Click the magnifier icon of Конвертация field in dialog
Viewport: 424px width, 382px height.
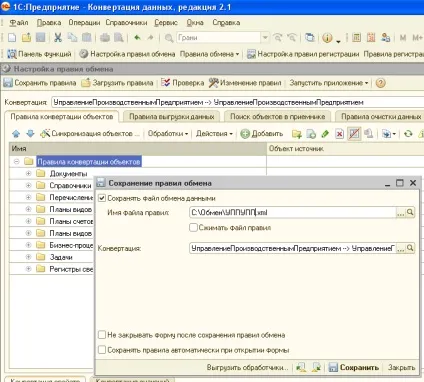point(410,248)
